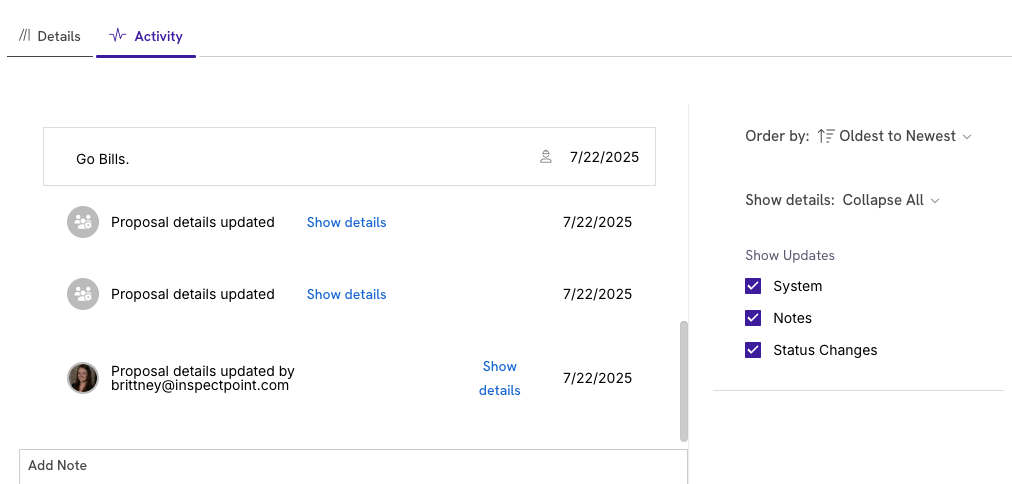
Task: Click the technician icon beside Go Bills note
Action: tap(546, 157)
